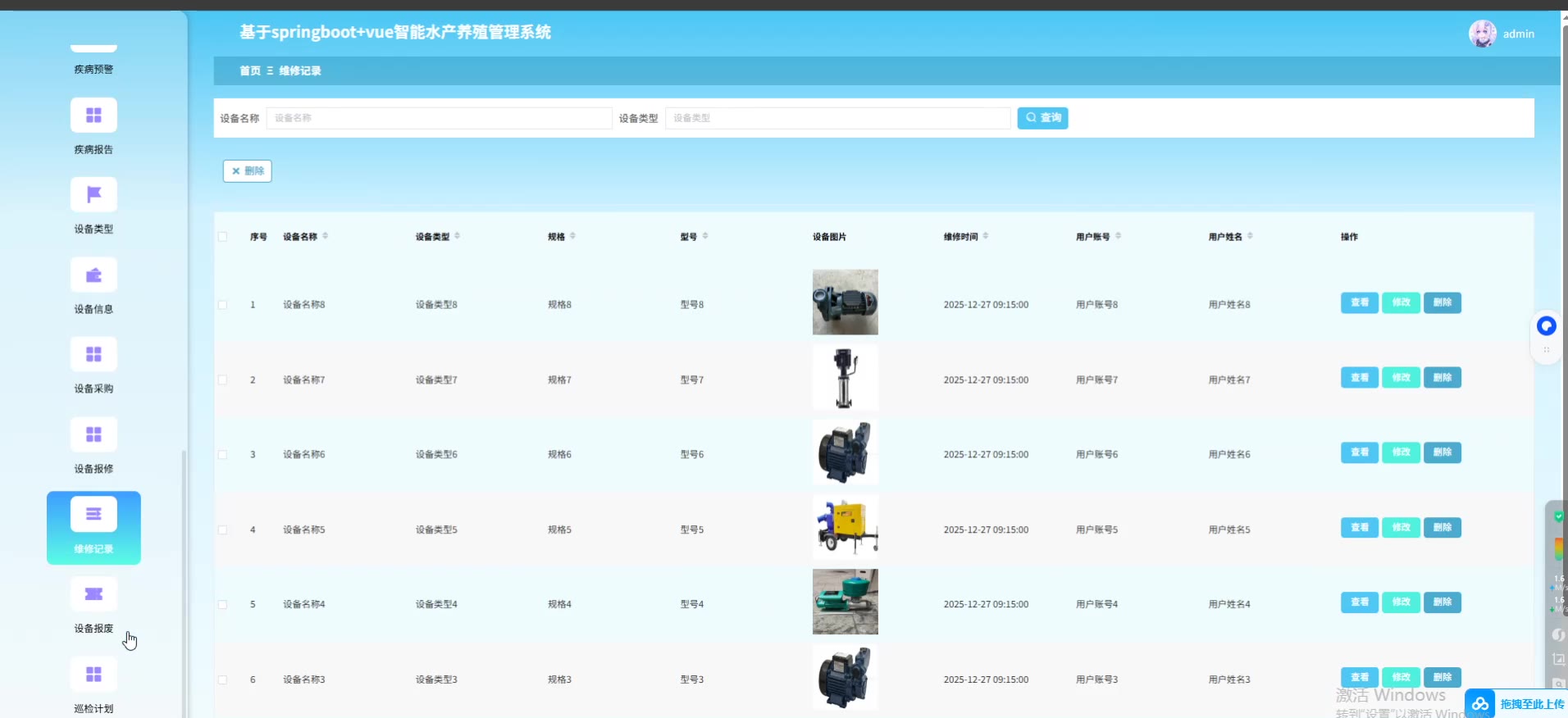The image size is (1568, 718).
Task: Click 修改 button for 设备名称7 row
Action: pyautogui.click(x=1401, y=378)
